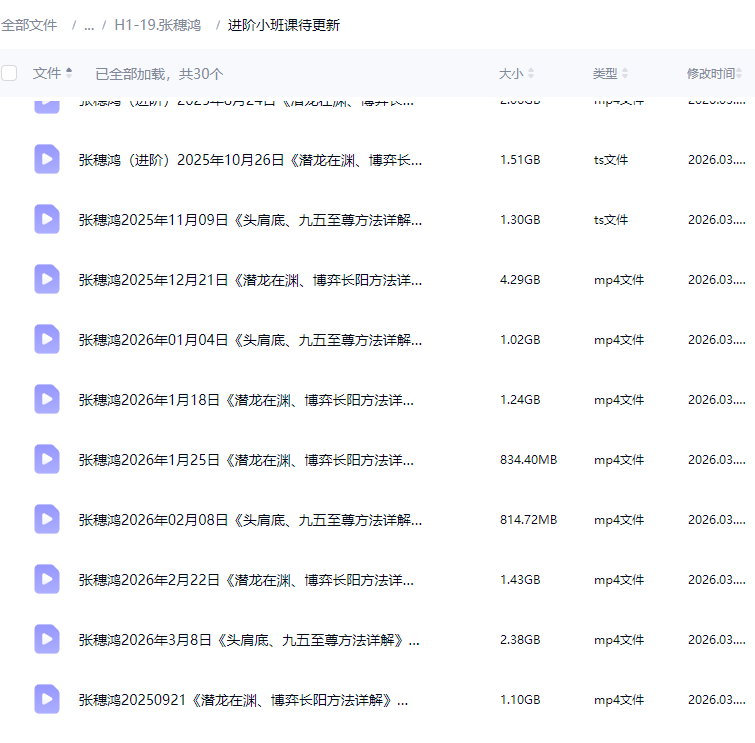
Task: Open file 张穗鸿2026年3月8日《头肩底
Action: (x=249, y=640)
